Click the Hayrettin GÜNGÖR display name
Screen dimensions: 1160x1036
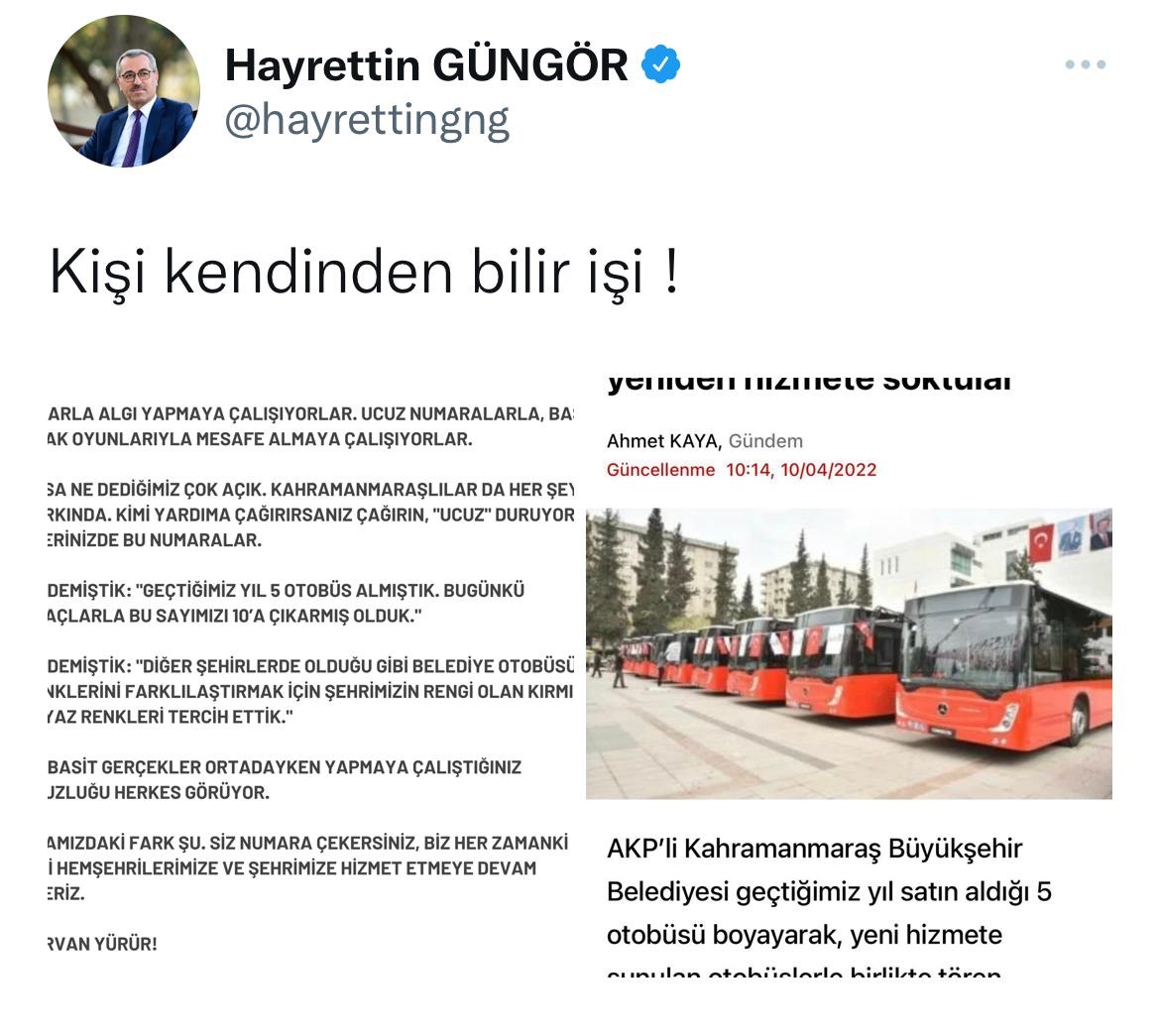click(426, 64)
